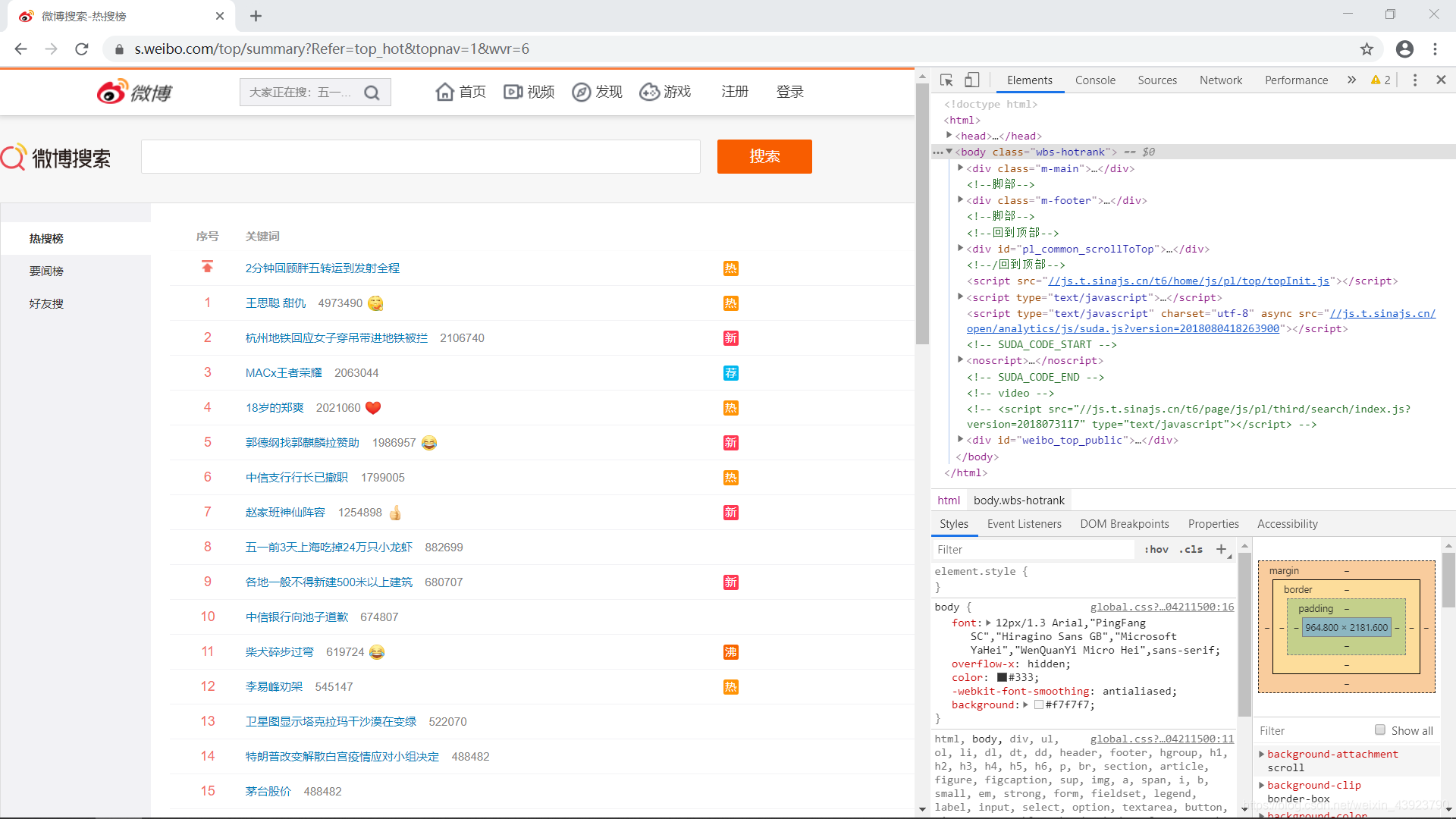This screenshot has height=819, width=1456.
Task: Click the color #333 swatch
Action: 1001,677
